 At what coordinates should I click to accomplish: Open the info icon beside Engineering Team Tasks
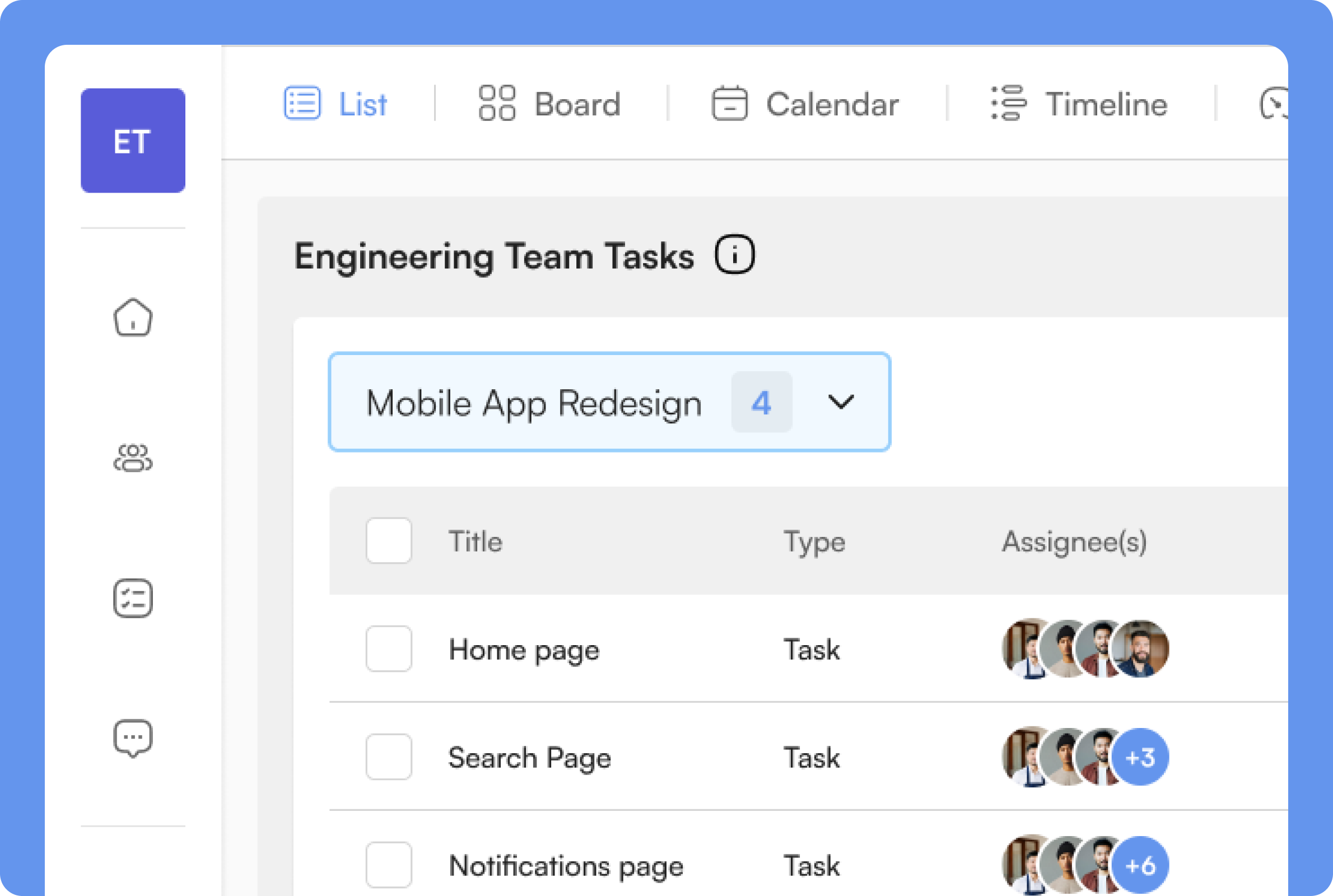click(x=735, y=254)
